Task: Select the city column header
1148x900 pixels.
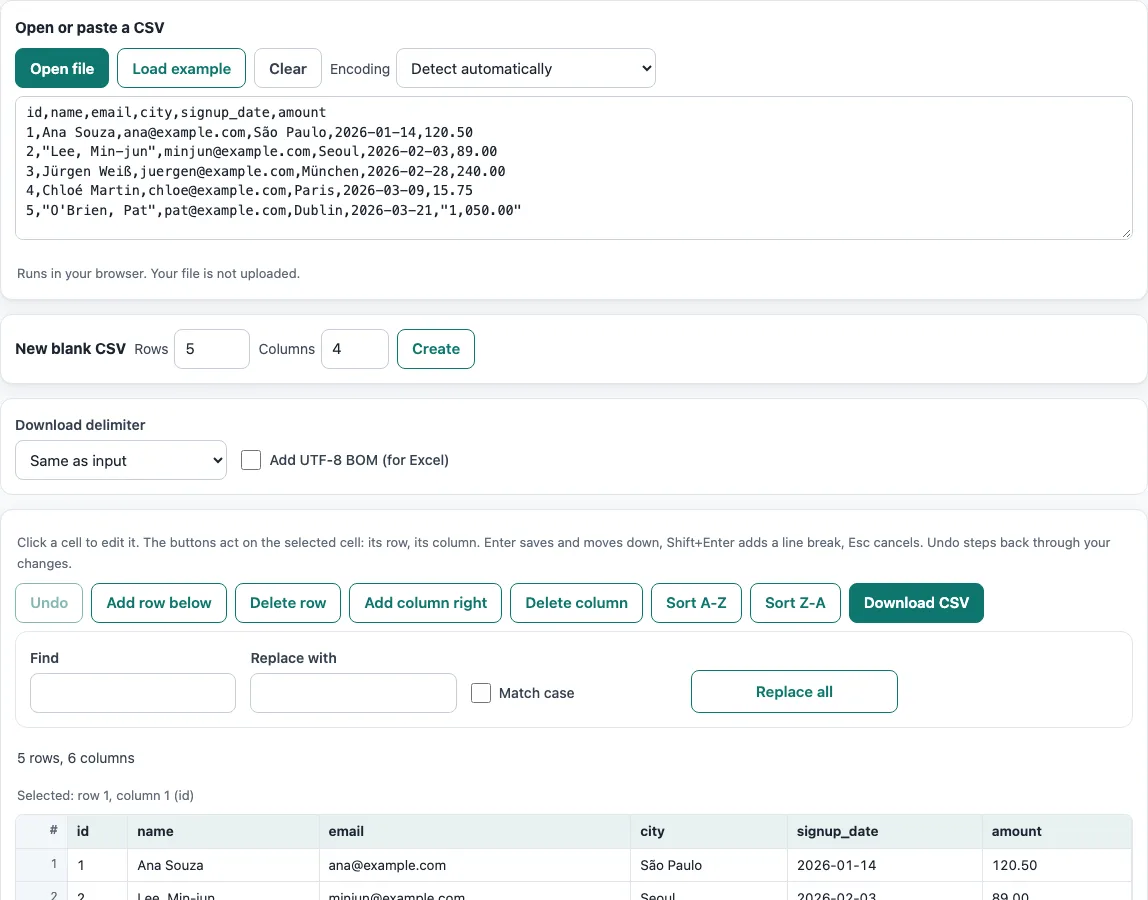Action: coord(709,831)
